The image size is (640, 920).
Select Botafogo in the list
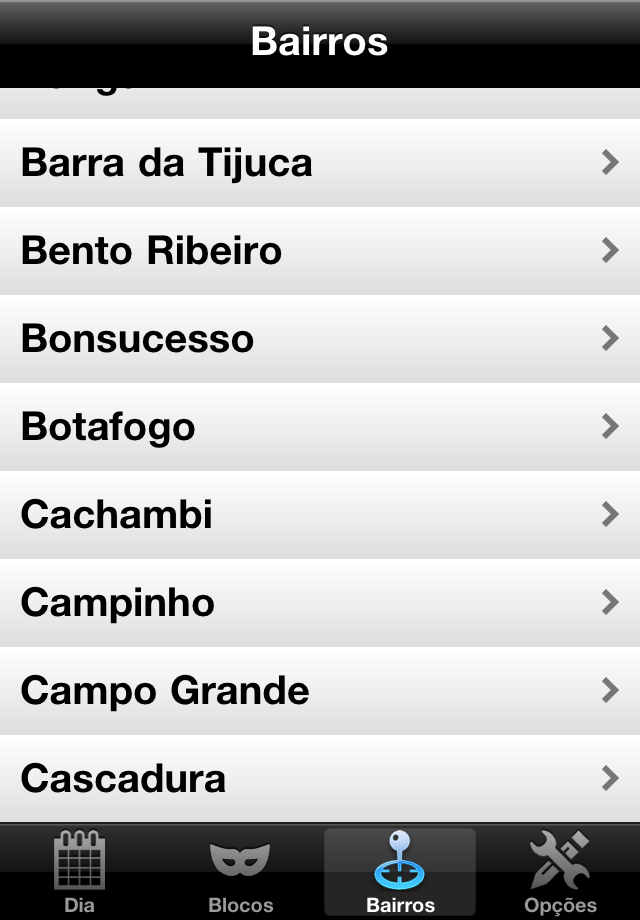(x=320, y=427)
